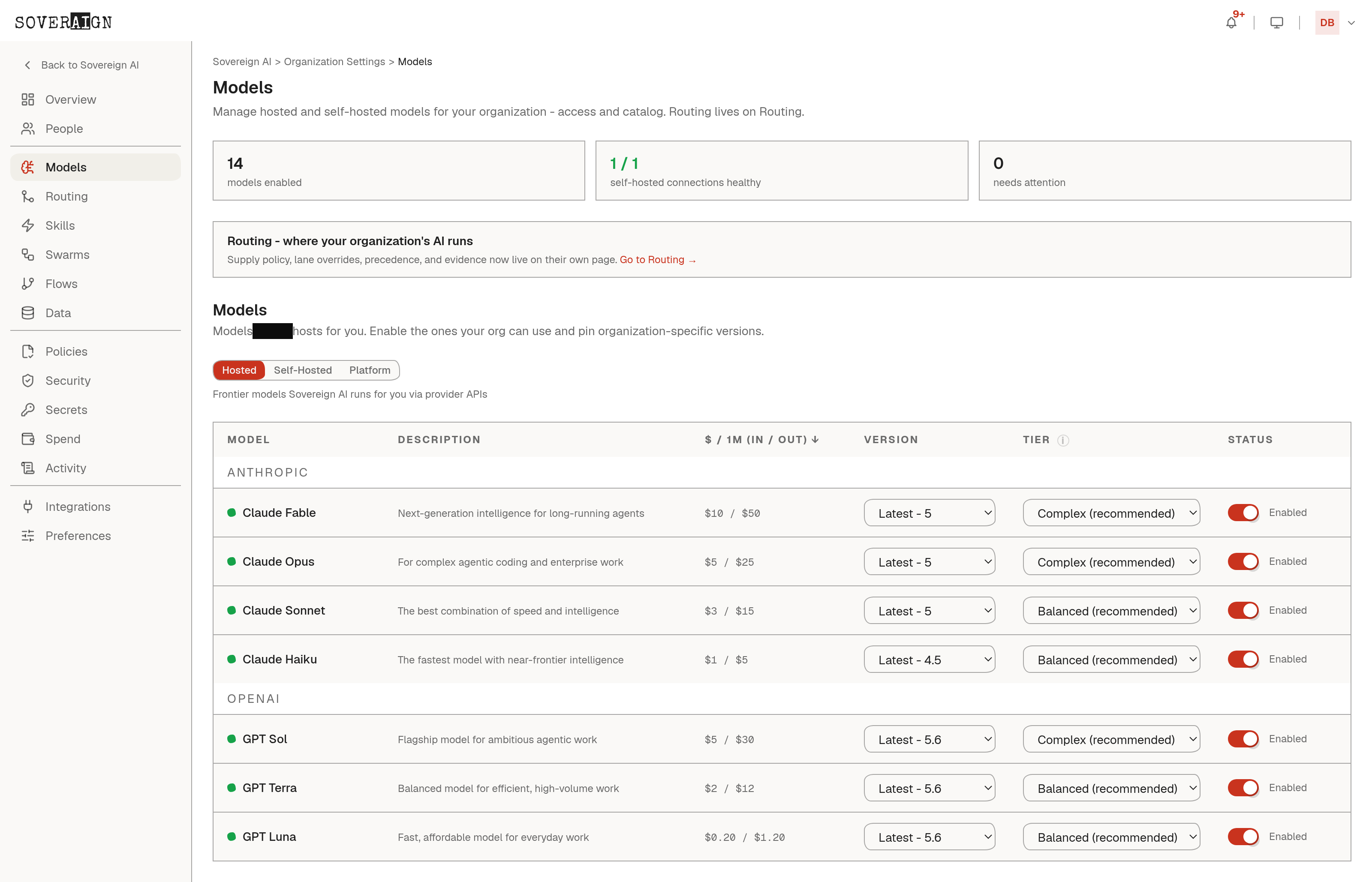
Task: Disable the Claude Opus toggle
Action: (x=1243, y=561)
